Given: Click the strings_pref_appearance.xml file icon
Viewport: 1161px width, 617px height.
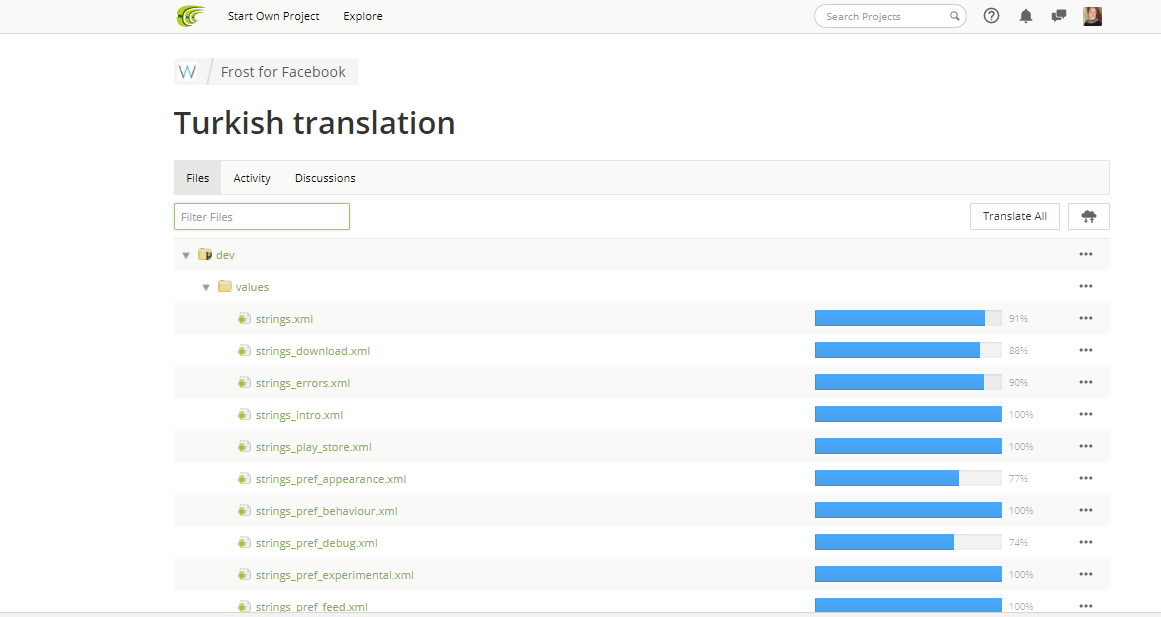Looking at the screenshot, I should tap(244, 478).
